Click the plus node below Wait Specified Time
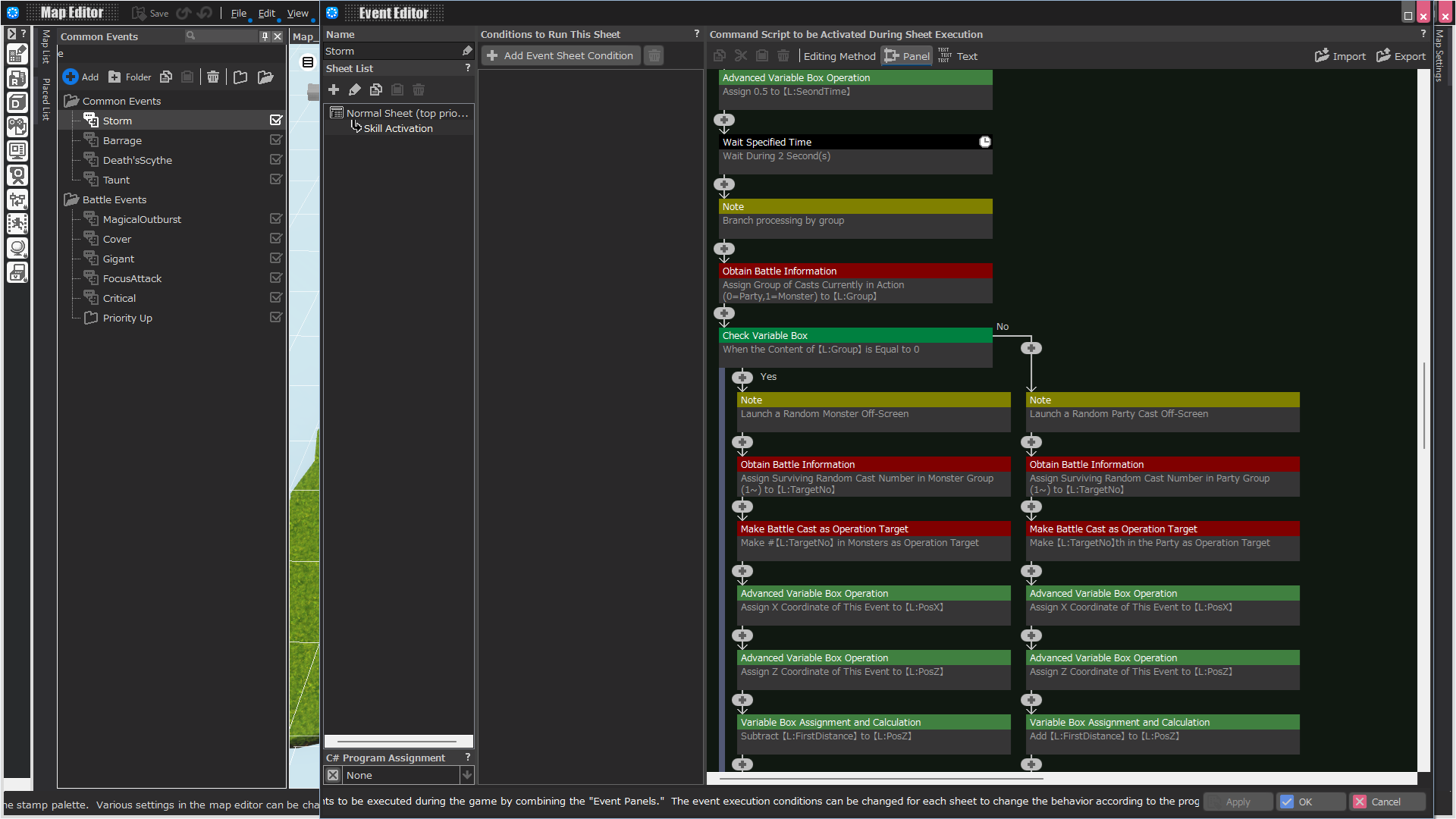Viewport: 1456px width, 819px height. point(724,184)
